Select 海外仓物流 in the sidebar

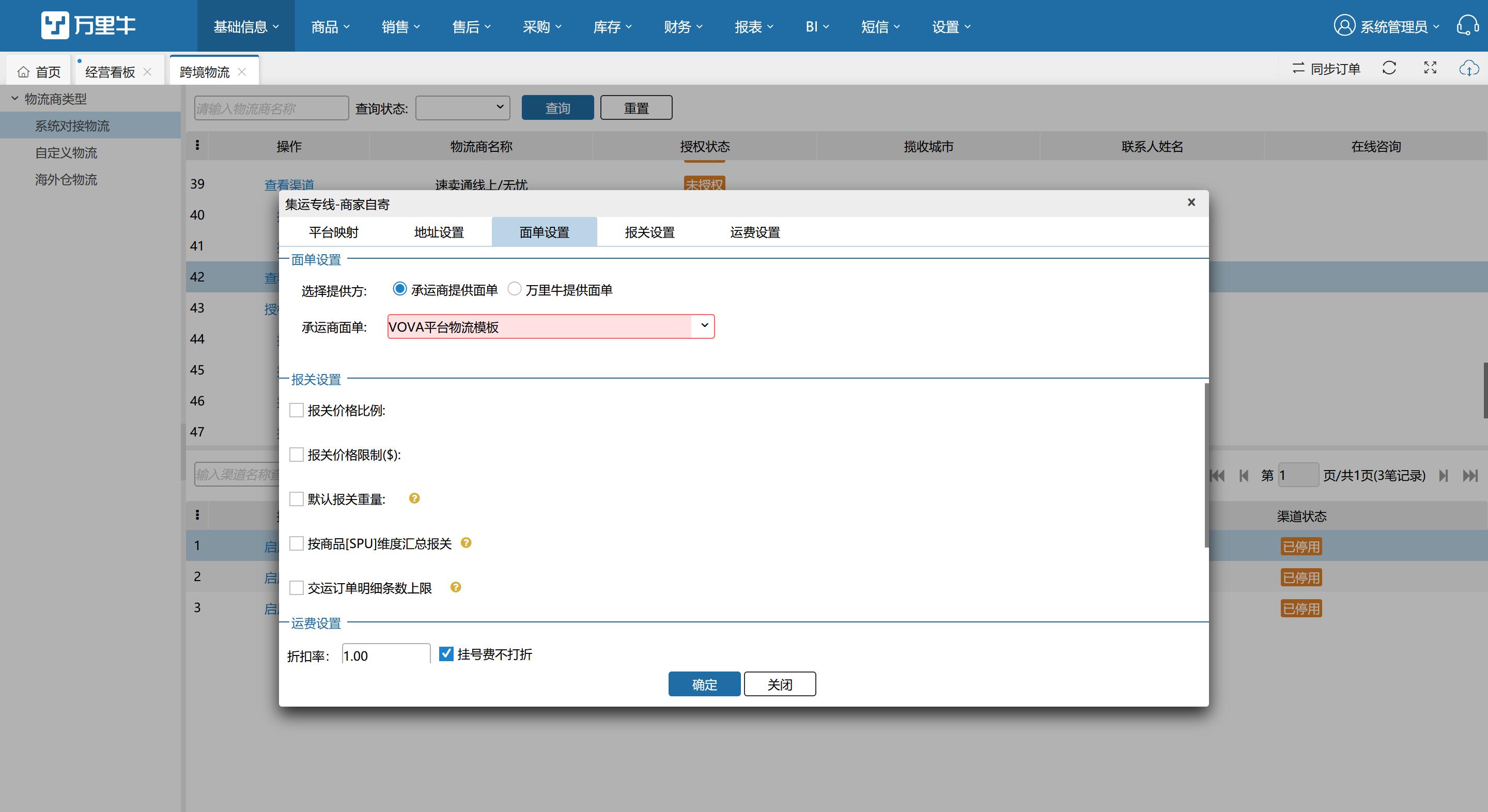point(66,180)
